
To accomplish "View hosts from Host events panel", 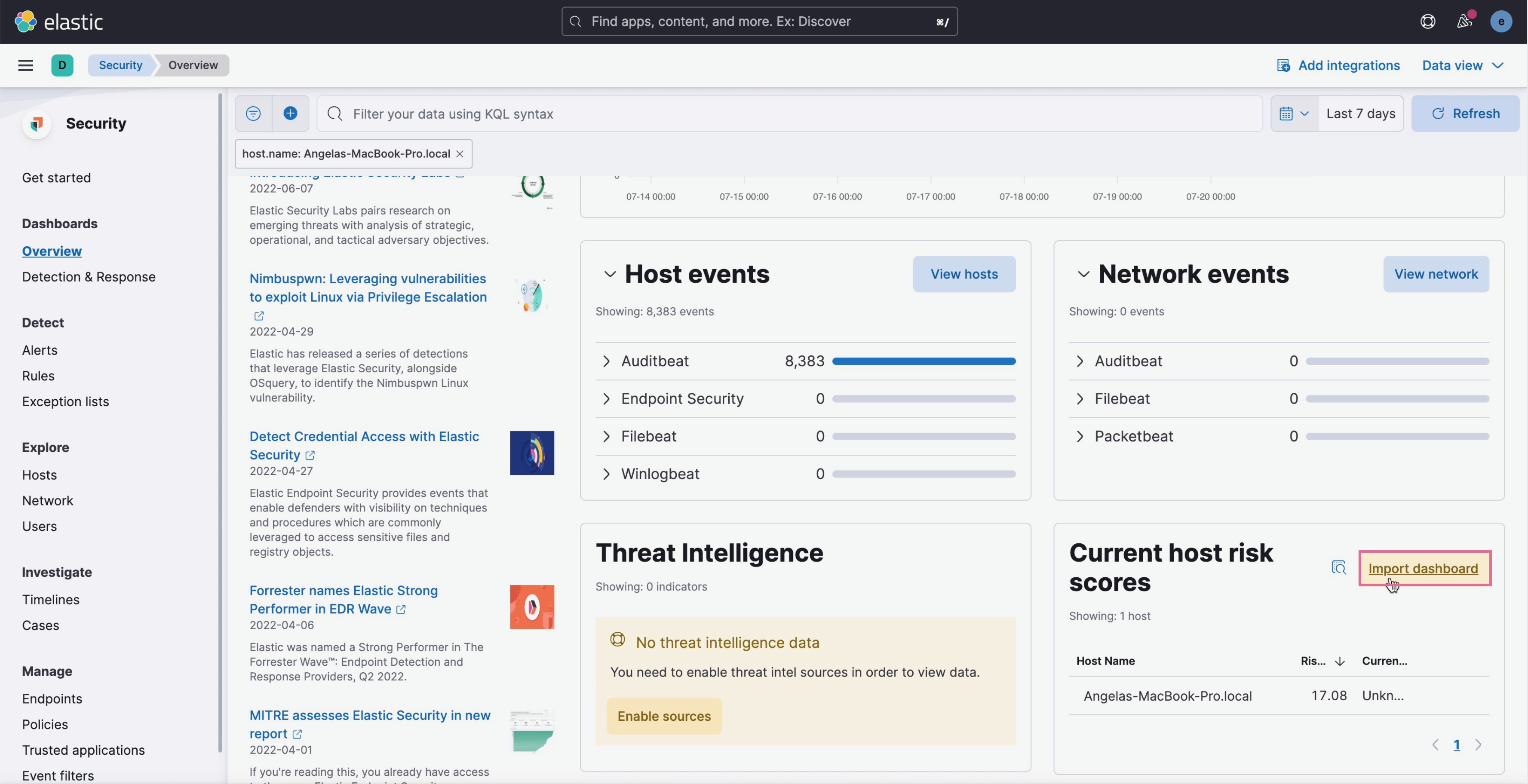I will 963,273.
